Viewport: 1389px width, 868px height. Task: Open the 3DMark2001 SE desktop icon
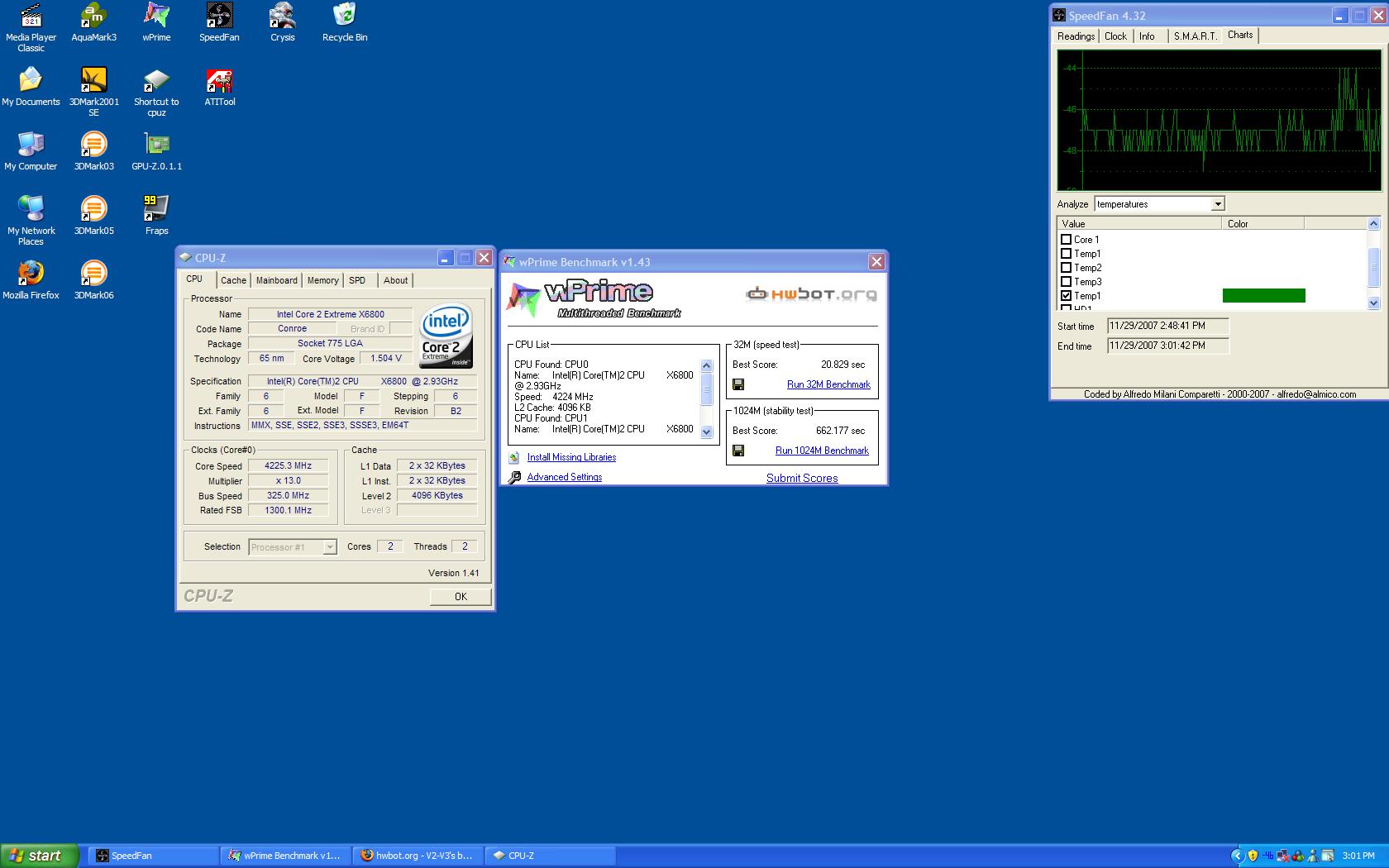(93, 92)
